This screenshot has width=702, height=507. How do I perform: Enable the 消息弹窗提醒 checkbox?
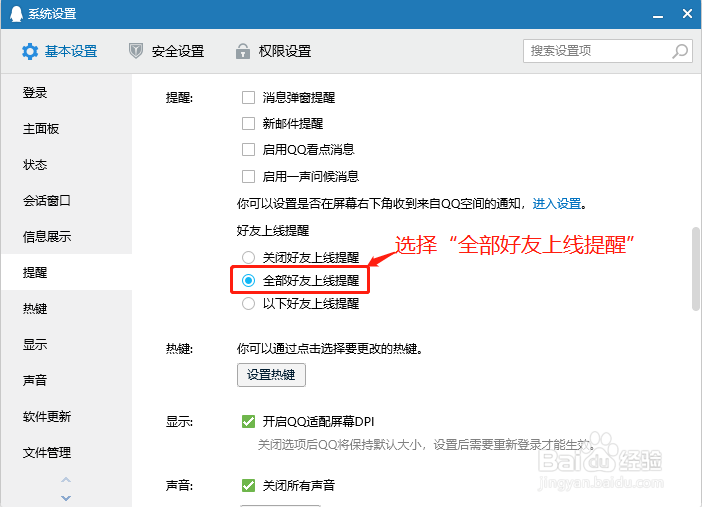[248, 97]
